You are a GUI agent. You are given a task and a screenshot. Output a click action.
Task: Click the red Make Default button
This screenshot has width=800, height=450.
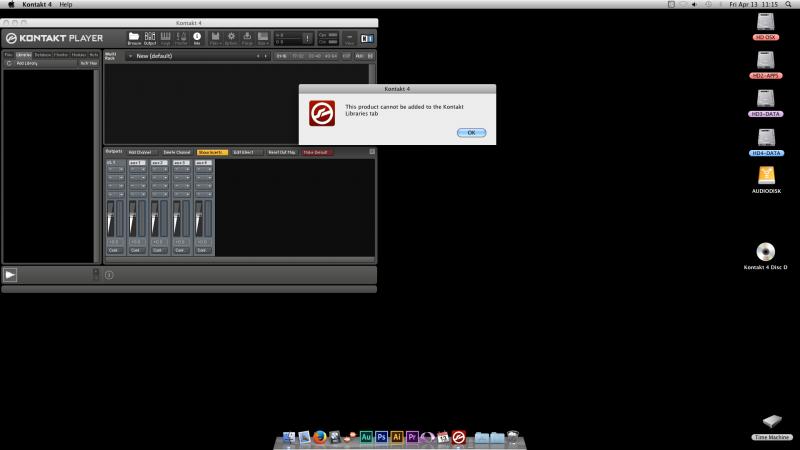click(x=316, y=153)
